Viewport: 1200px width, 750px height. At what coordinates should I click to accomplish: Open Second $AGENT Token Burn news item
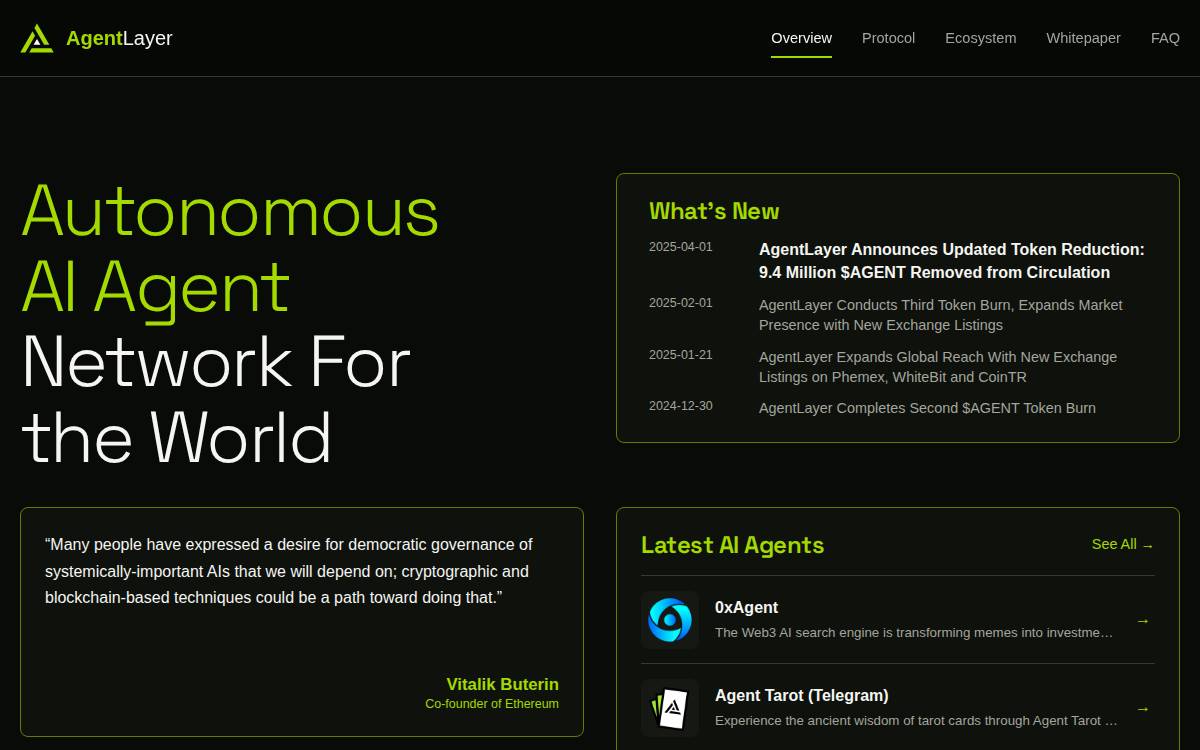click(927, 408)
